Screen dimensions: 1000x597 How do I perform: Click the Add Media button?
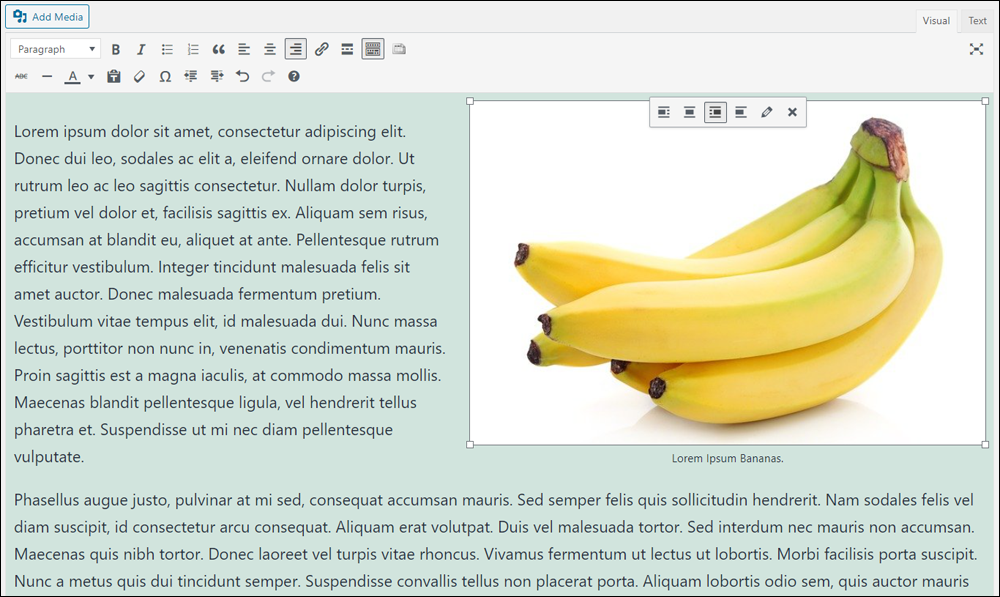click(47, 17)
